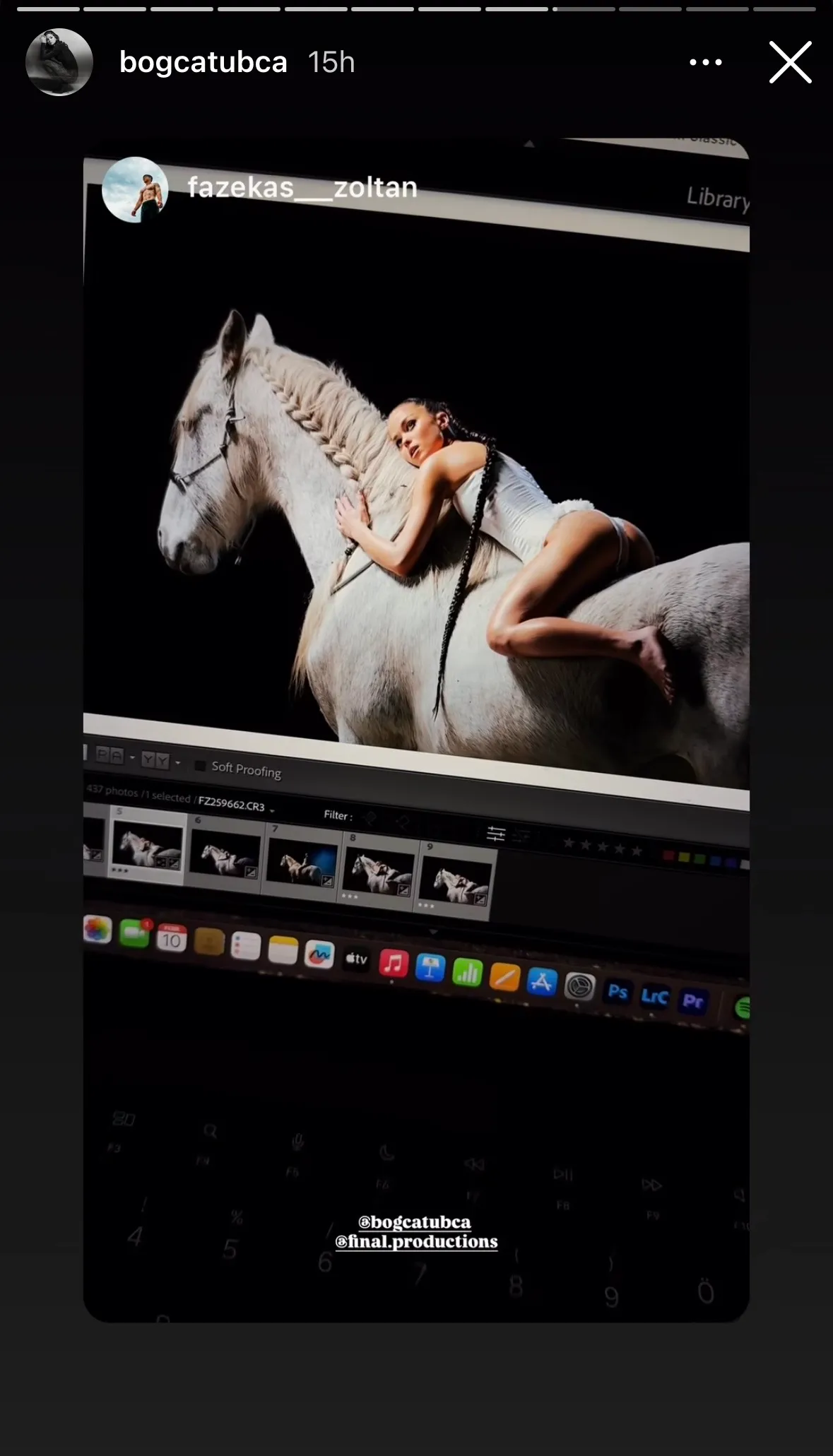Toggle the red color label filter

tap(668, 856)
